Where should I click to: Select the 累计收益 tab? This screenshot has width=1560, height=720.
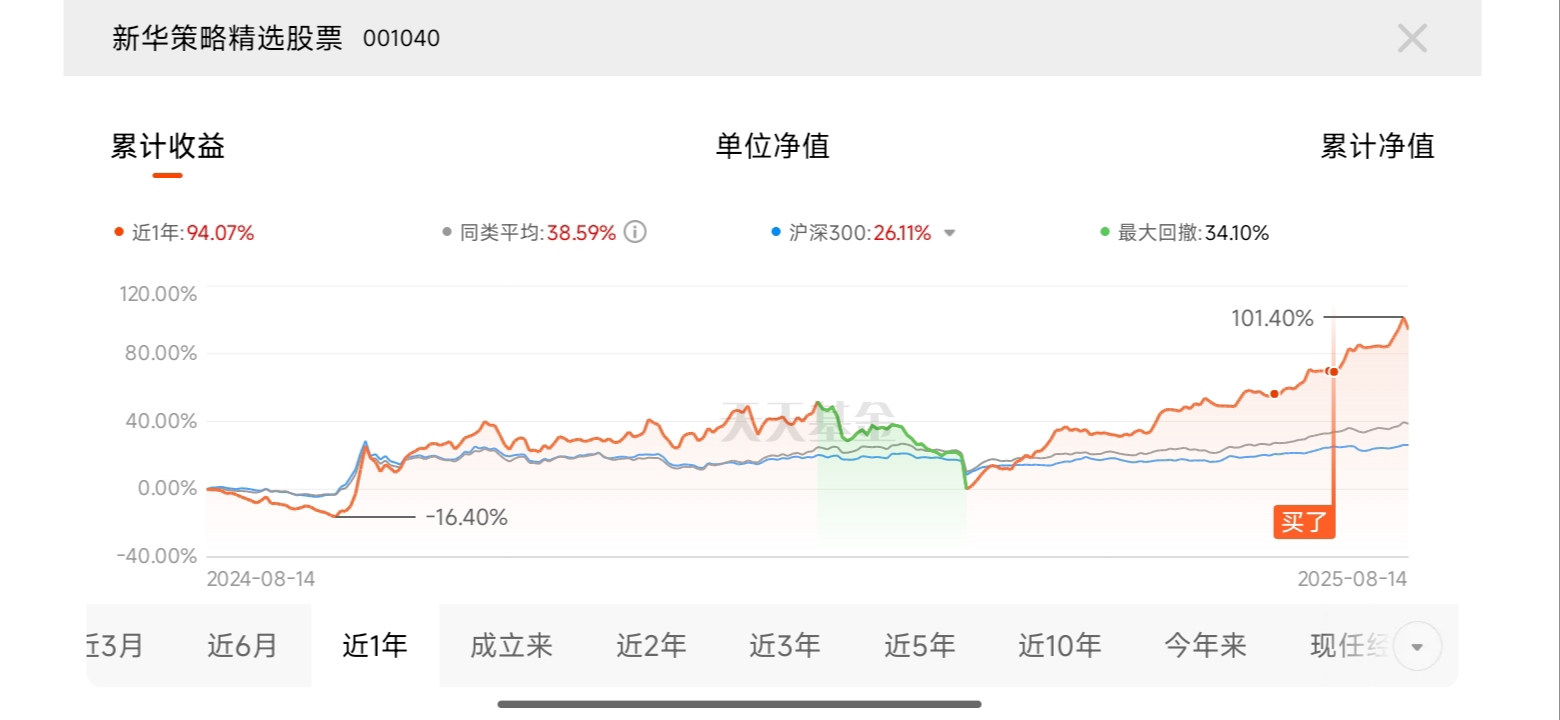click(x=168, y=147)
